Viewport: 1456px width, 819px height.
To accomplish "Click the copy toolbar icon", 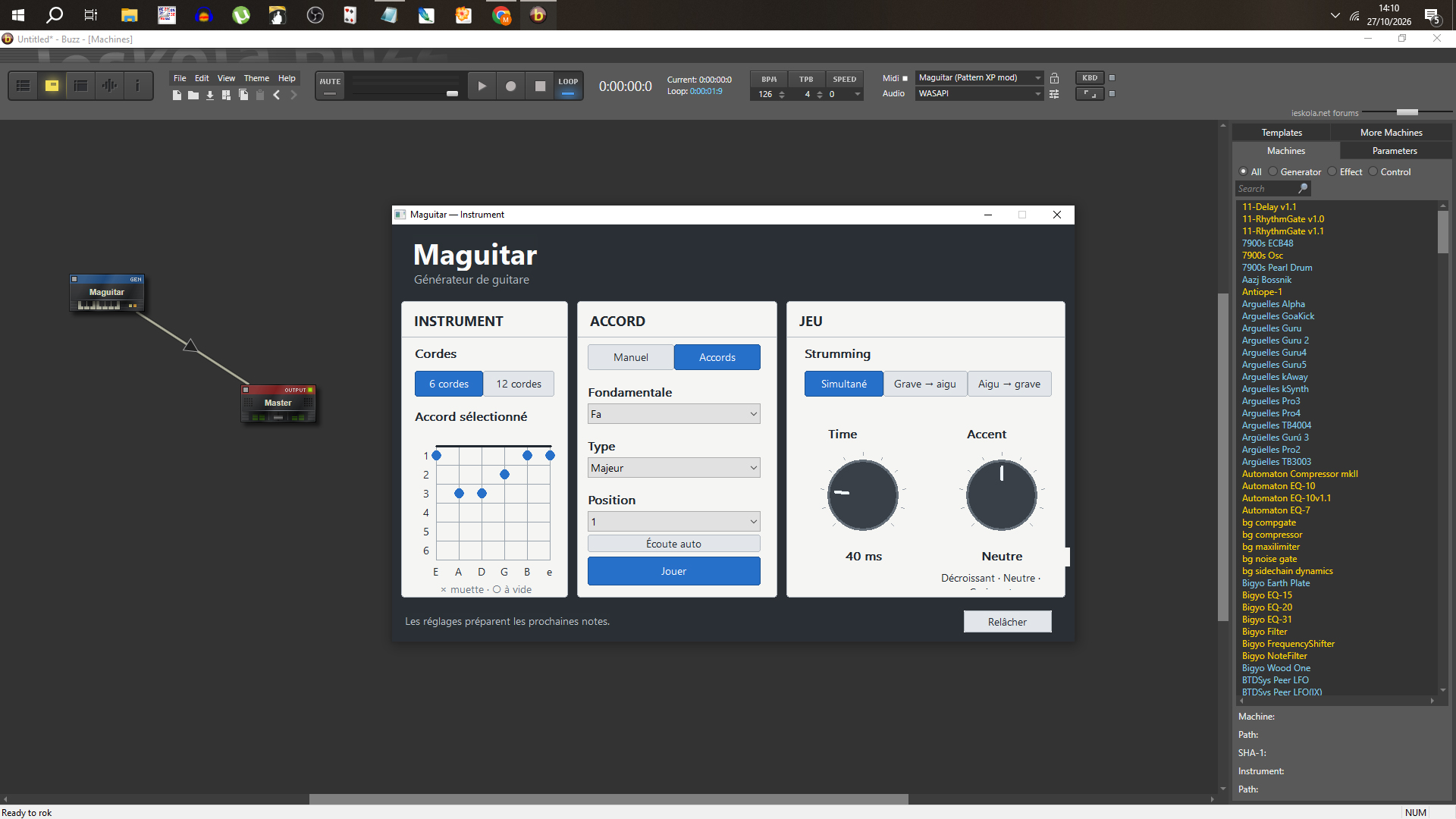I will click(243, 95).
